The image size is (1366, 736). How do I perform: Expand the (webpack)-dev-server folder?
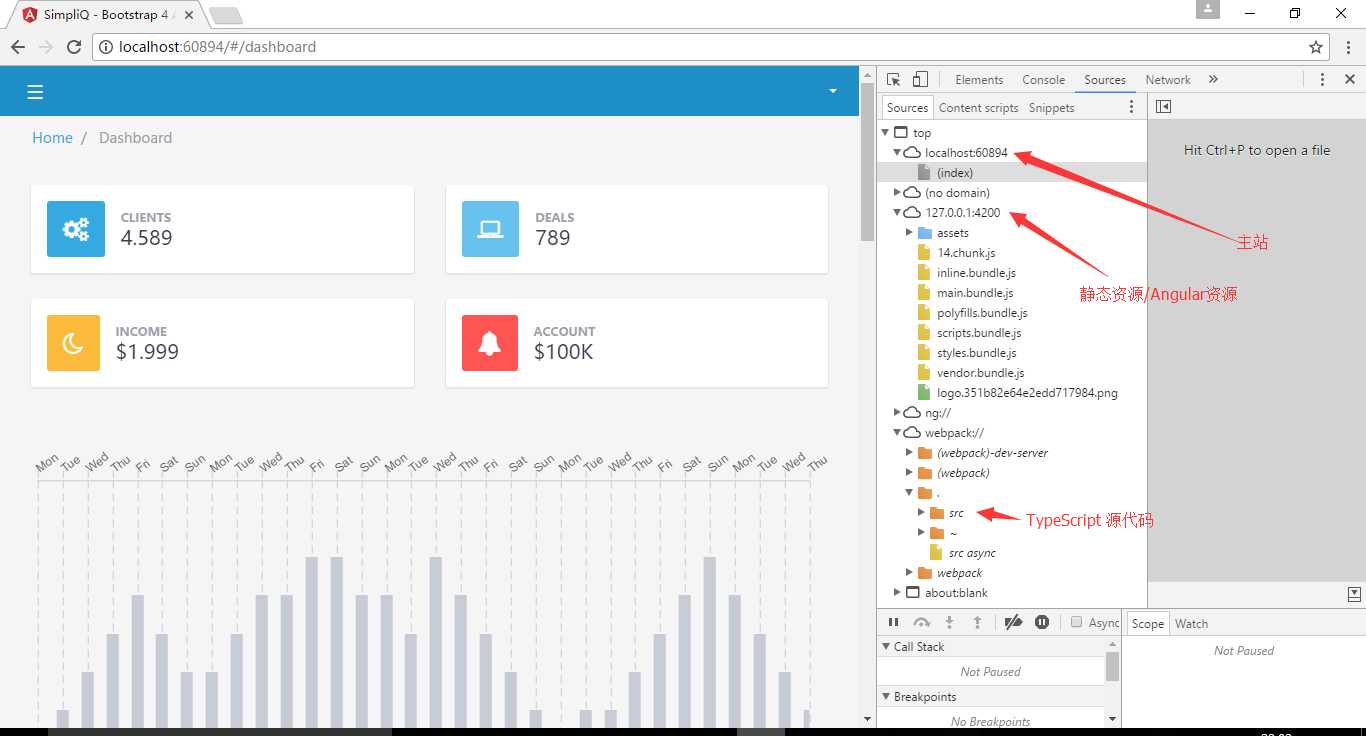coord(909,453)
